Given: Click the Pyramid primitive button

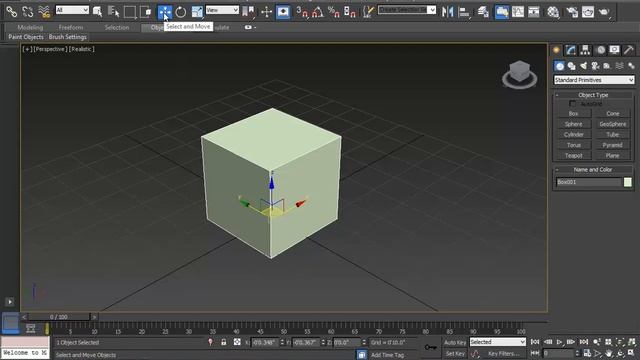Looking at the screenshot, I should pyautogui.click(x=612, y=145).
